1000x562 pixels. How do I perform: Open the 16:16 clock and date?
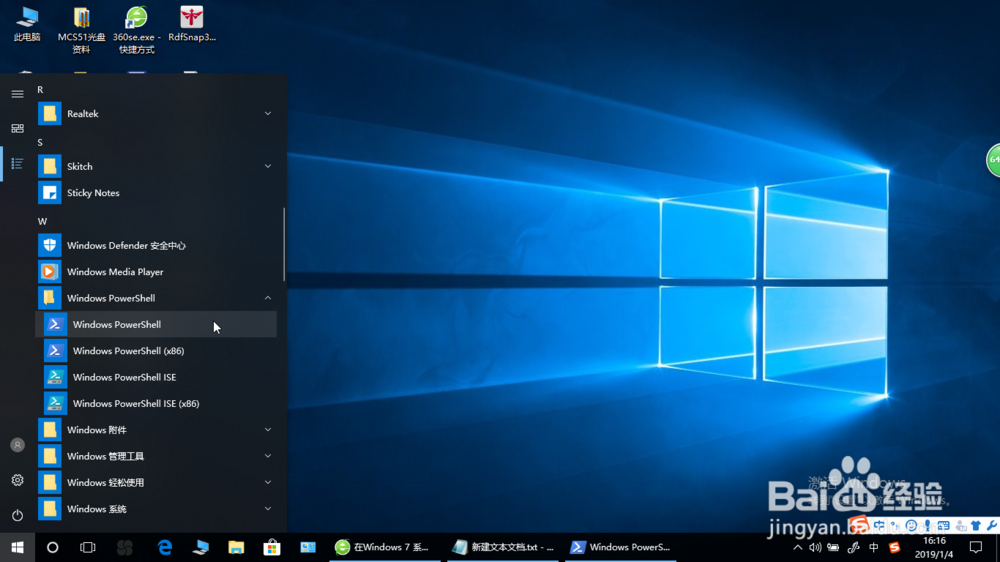934,547
